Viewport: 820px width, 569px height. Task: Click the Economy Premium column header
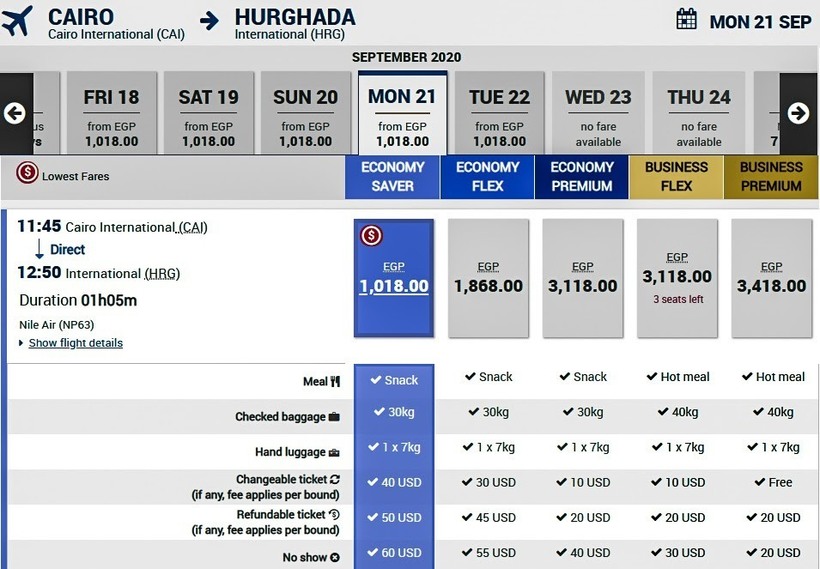click(582, 177)
